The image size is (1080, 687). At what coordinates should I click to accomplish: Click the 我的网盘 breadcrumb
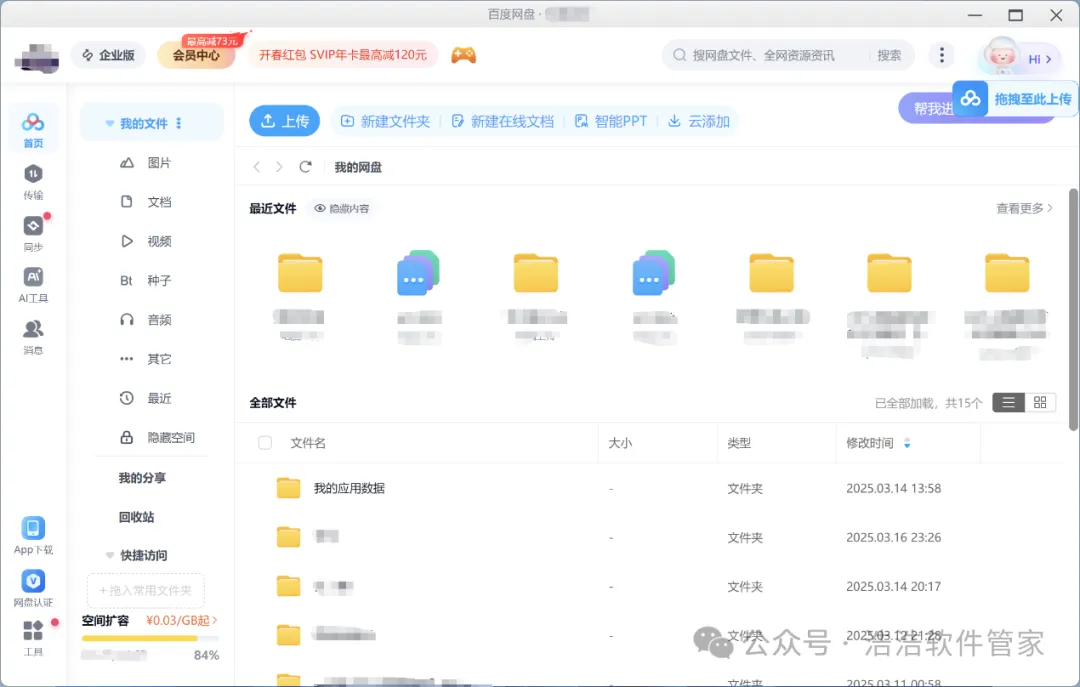358,167
